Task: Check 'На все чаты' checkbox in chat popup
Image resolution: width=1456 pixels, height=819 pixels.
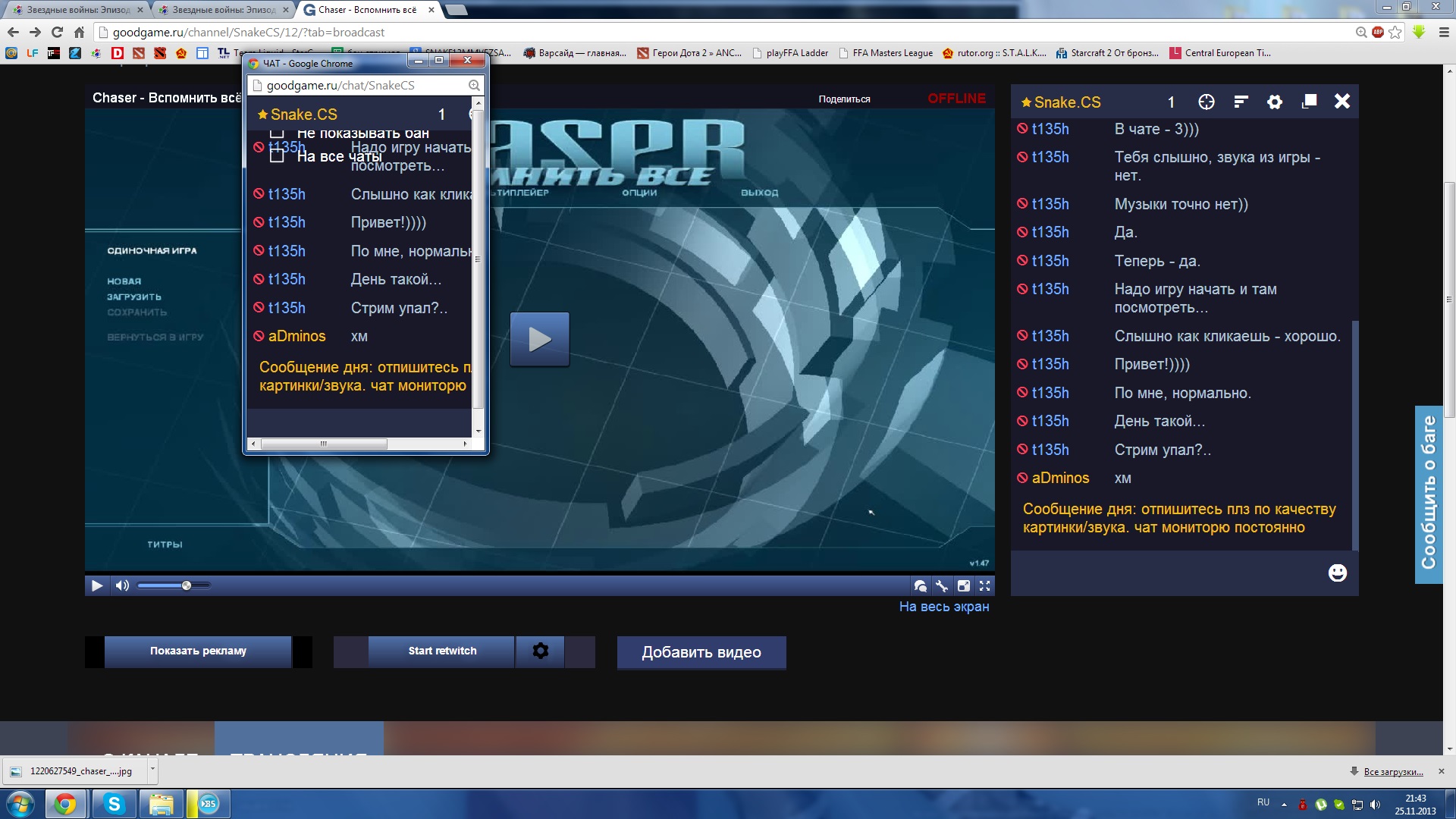Action: [x=277, y=155]
